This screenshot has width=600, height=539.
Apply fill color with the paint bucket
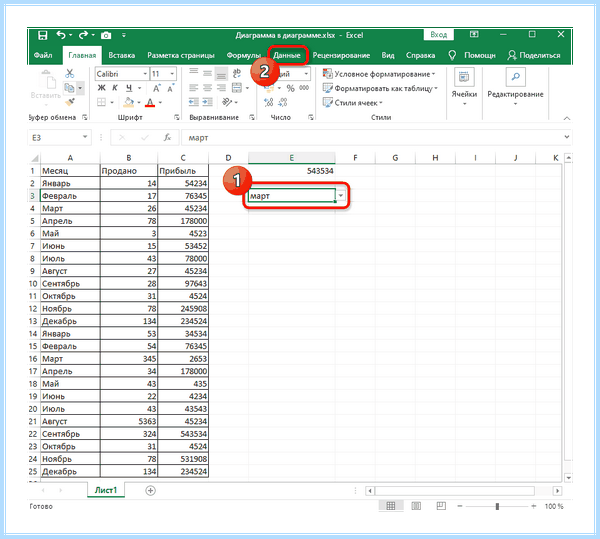click(x=129, y=102)
